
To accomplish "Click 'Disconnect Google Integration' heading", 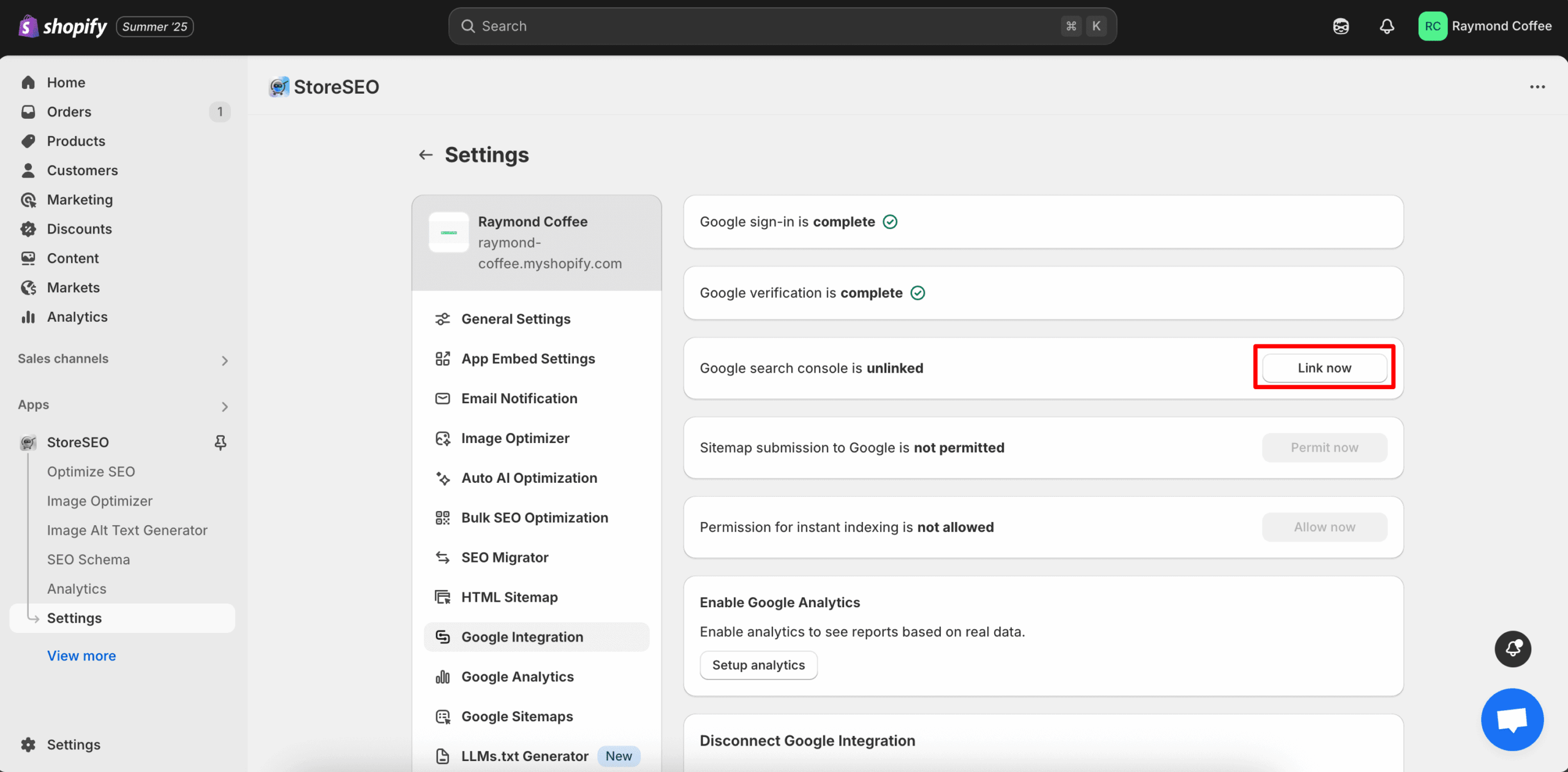I will point(807,741).
